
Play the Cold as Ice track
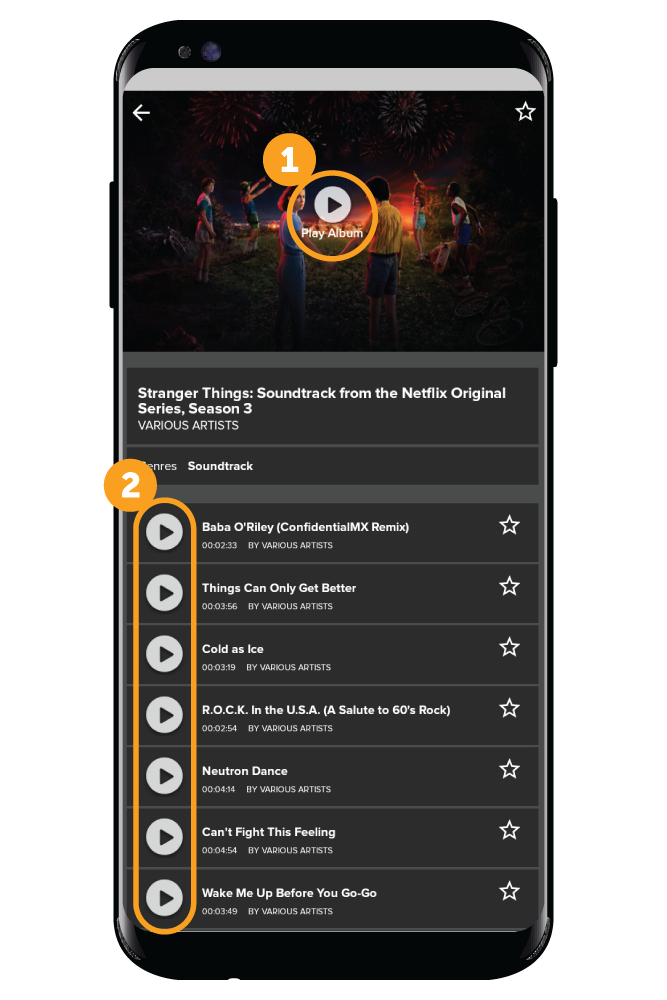pos(165,654)
